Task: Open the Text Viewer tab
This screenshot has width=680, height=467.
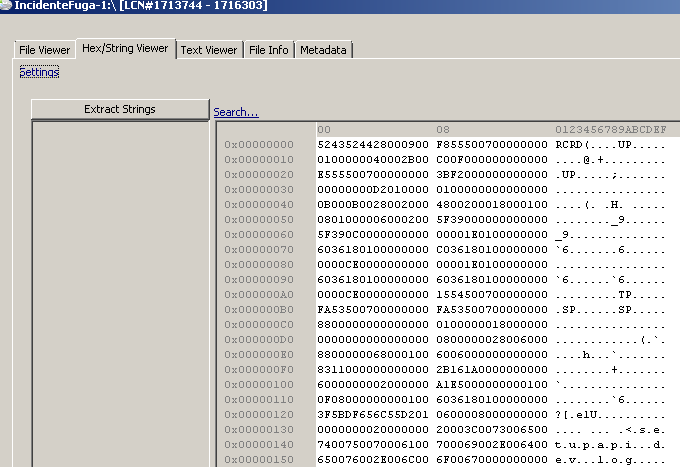Action: coord(209,50)
